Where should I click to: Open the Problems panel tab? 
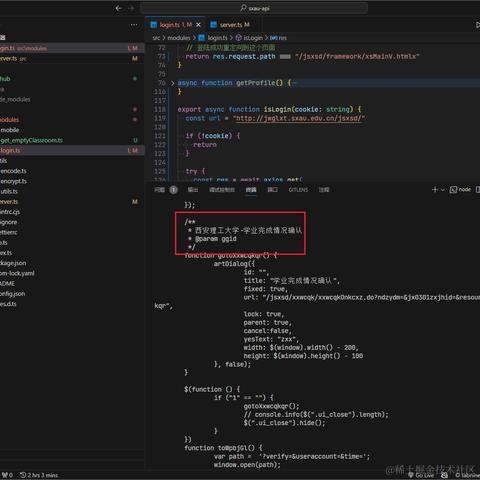pyautogui.click(x=159, y=190)
